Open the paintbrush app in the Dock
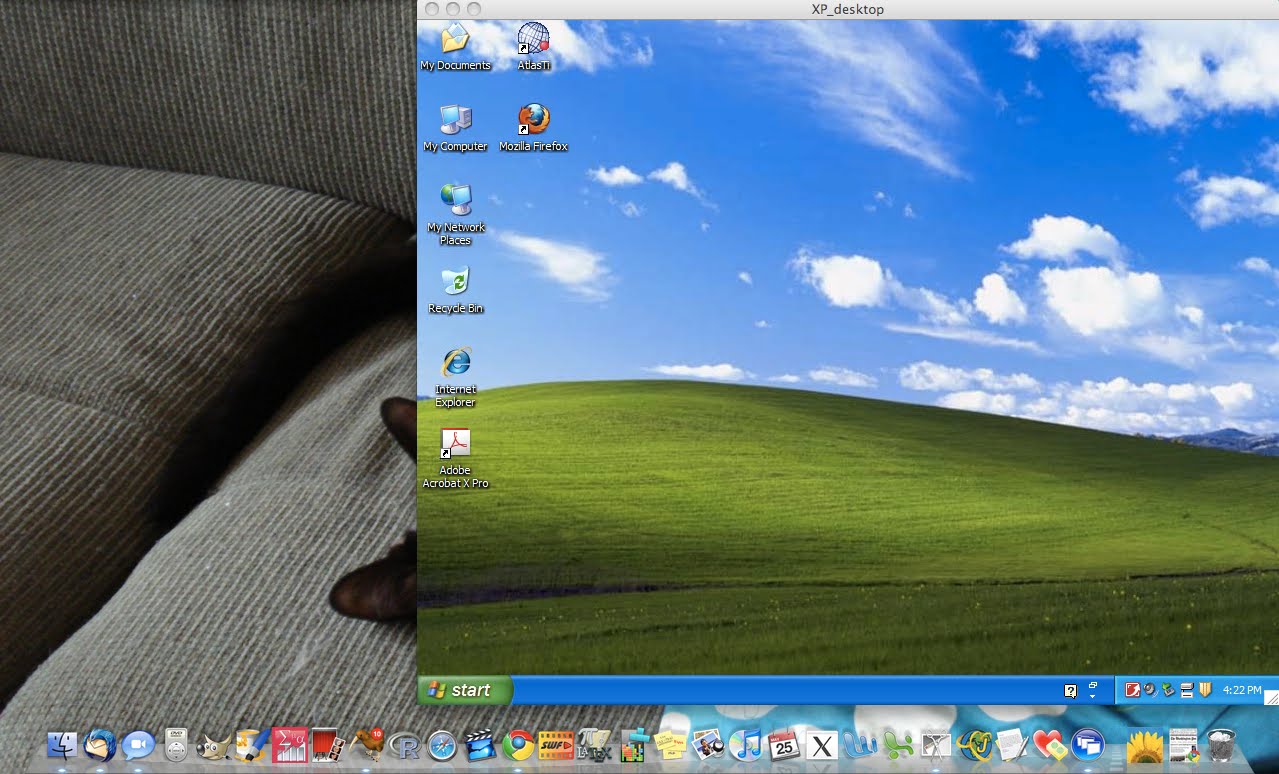Image resolution: width=1279 pixels, height=774 pixels. click(252, 745)
